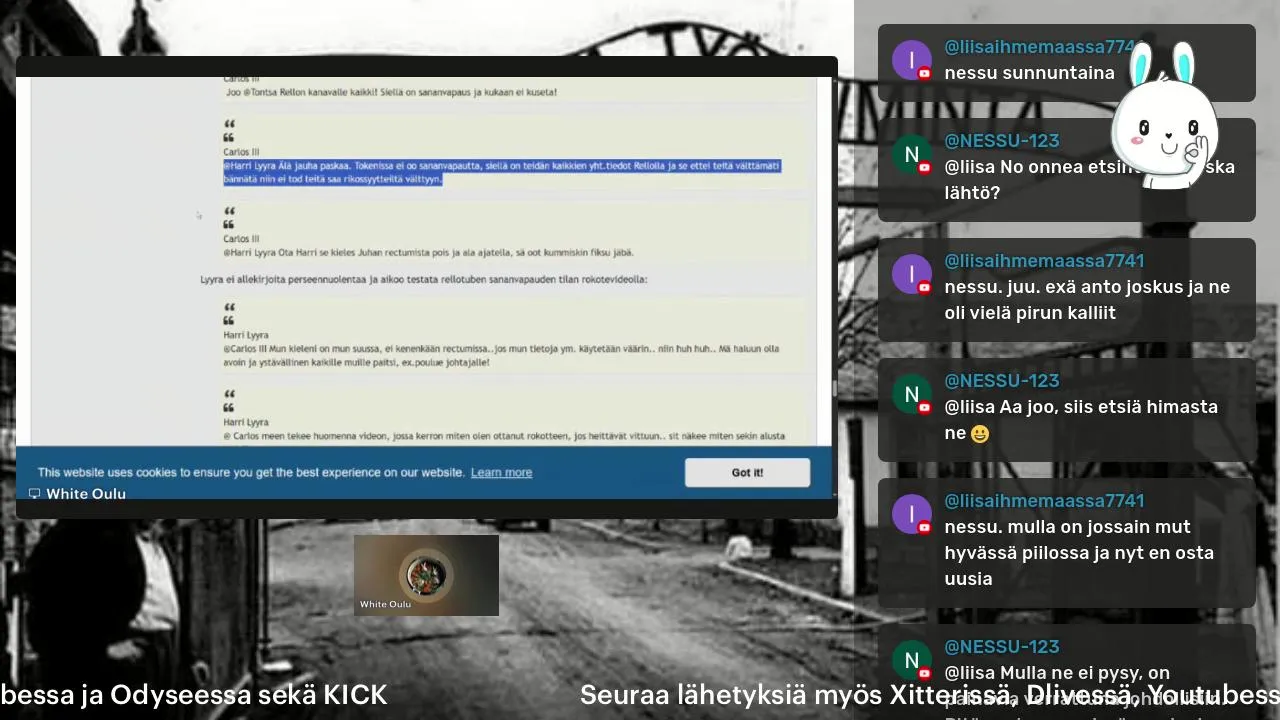
Task: Click the 'Harri Lyyra' author name above '@Carlos III Mun kieleni'
Action: coord(246,335)
